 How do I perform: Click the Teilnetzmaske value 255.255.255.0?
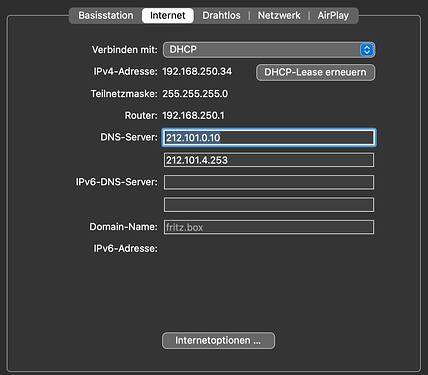[195, 94]
